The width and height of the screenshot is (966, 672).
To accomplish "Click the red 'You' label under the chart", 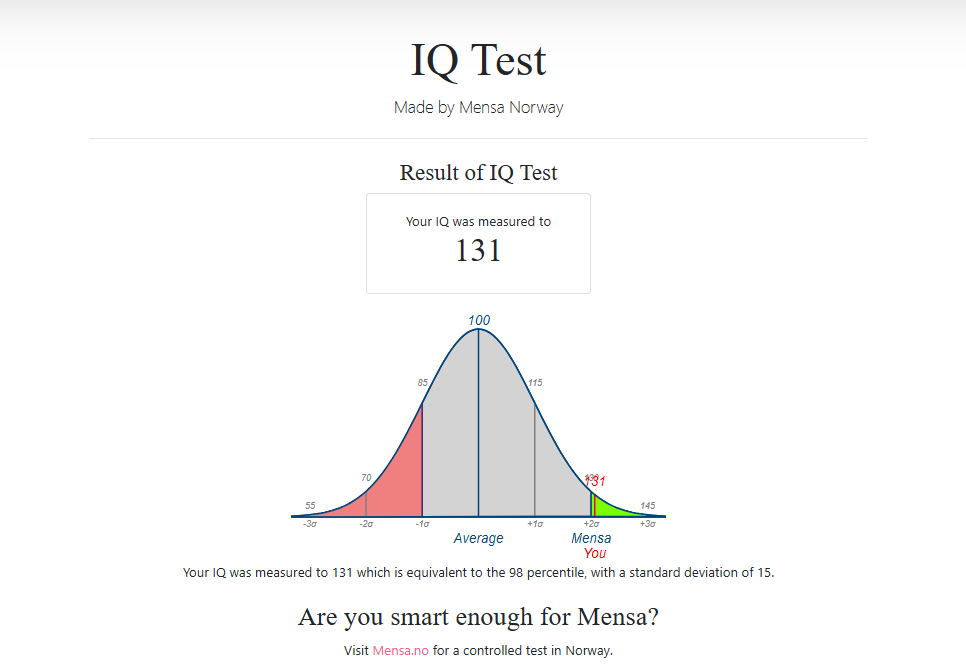I will click(x=595, y=553).
